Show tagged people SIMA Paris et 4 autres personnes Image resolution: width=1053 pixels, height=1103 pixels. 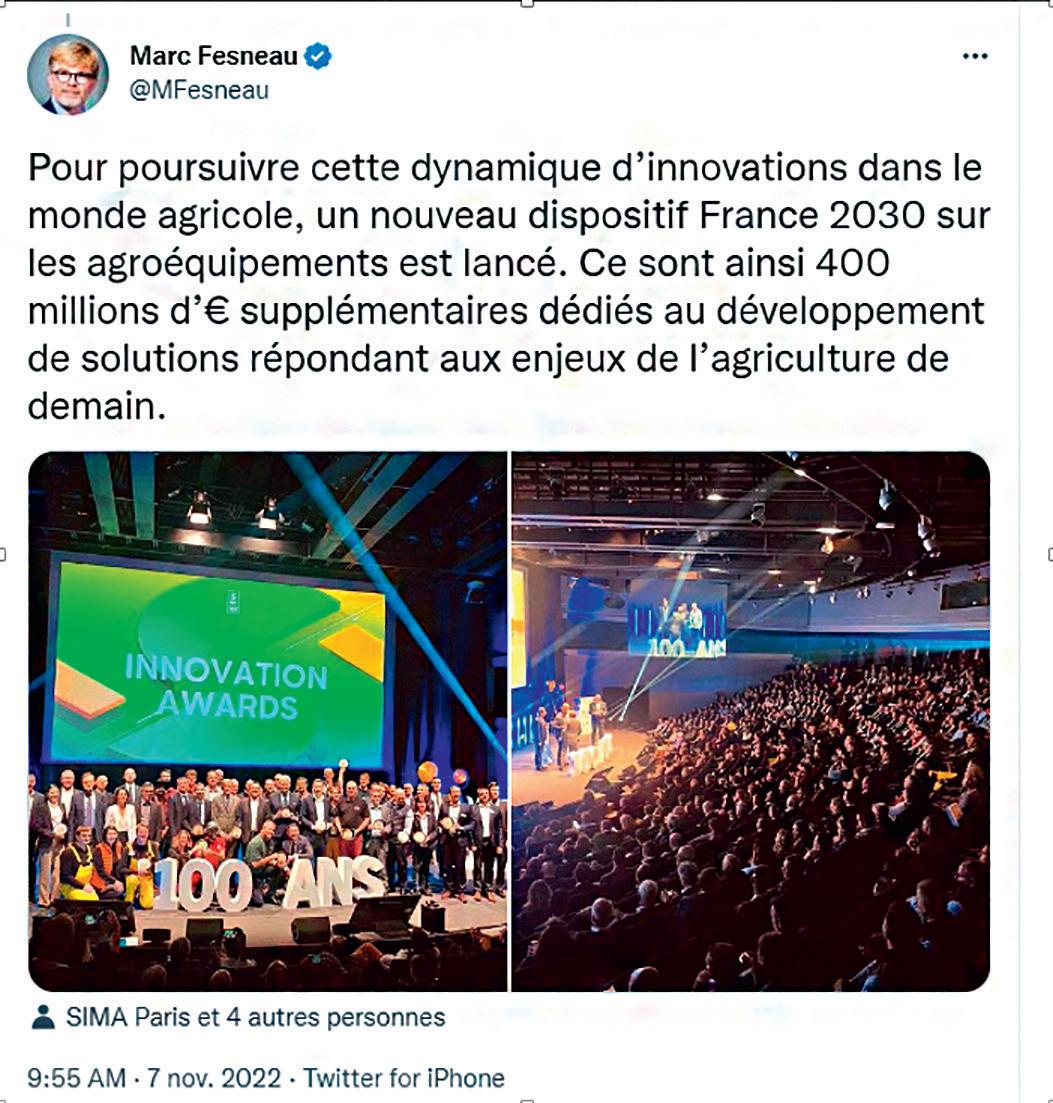[255, 1017]
